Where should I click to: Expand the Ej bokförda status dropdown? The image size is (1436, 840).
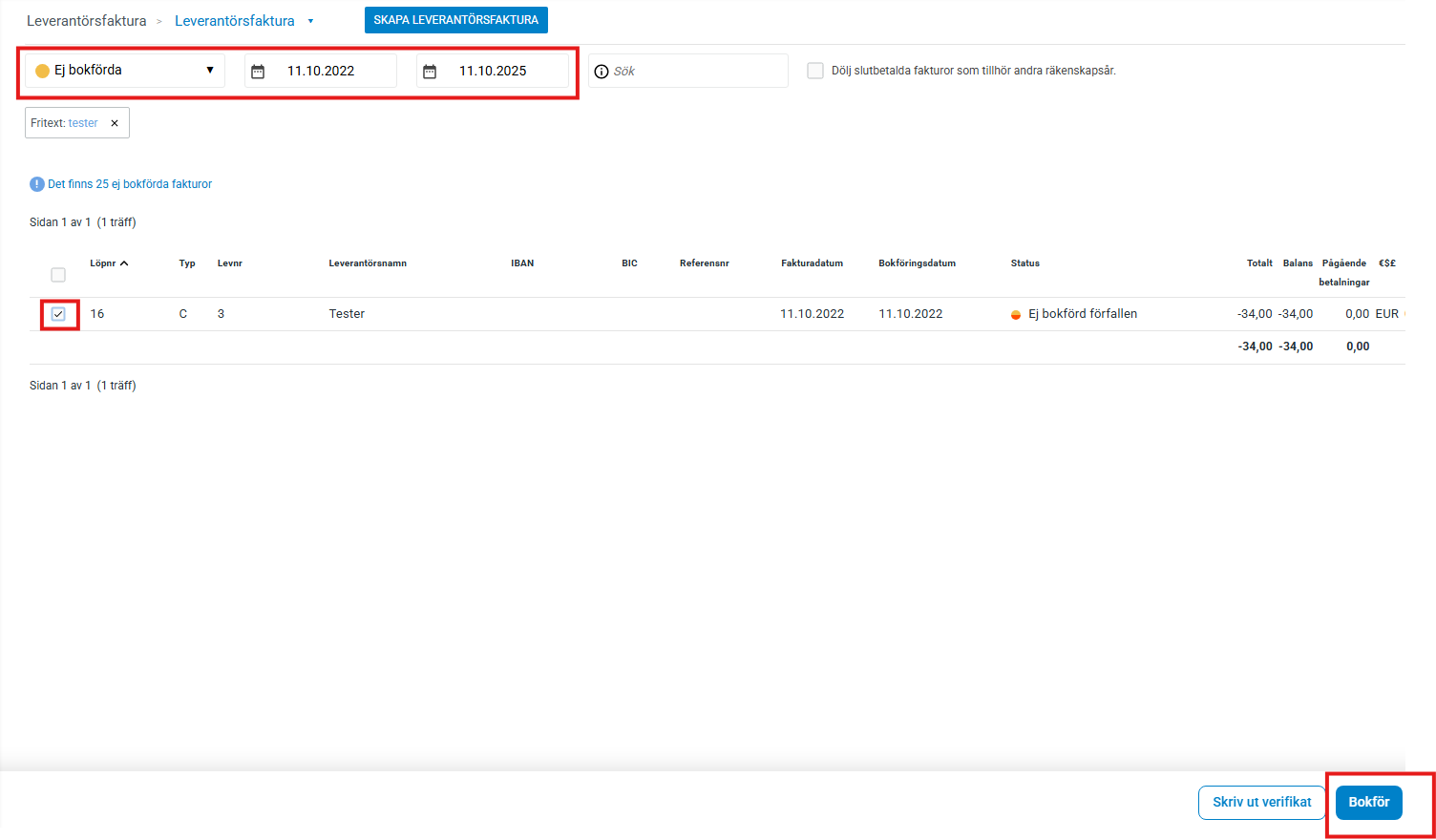point(210,71)
